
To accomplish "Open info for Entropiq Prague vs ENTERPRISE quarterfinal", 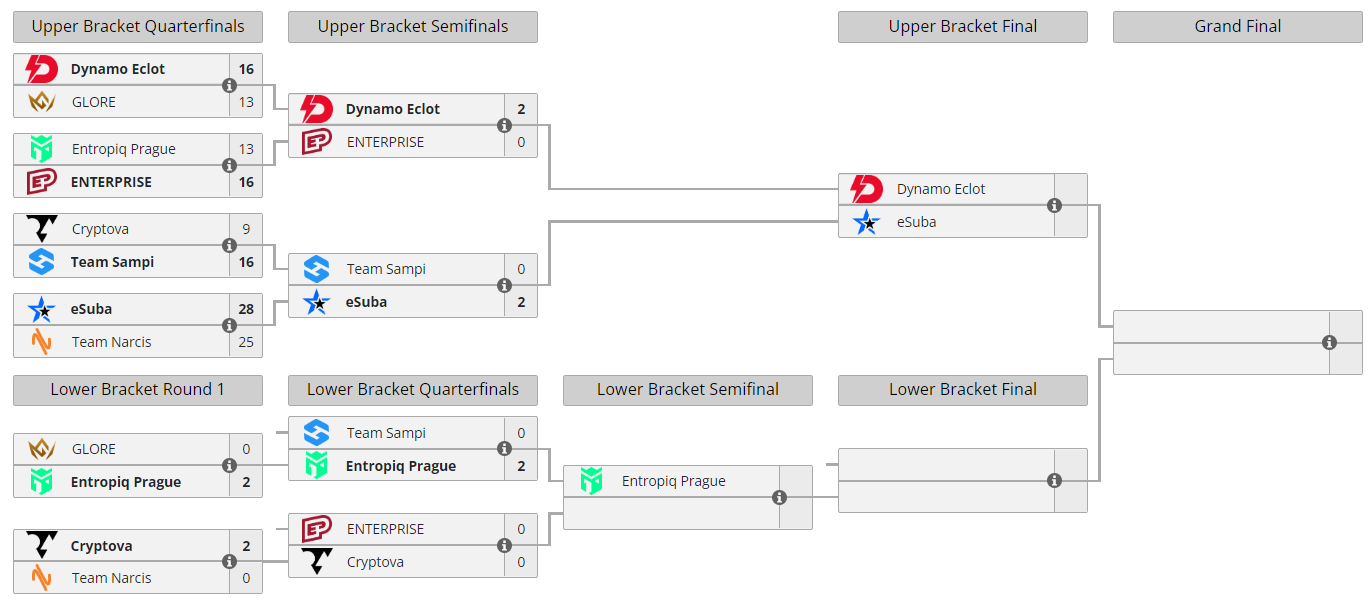I will point(229,166).
